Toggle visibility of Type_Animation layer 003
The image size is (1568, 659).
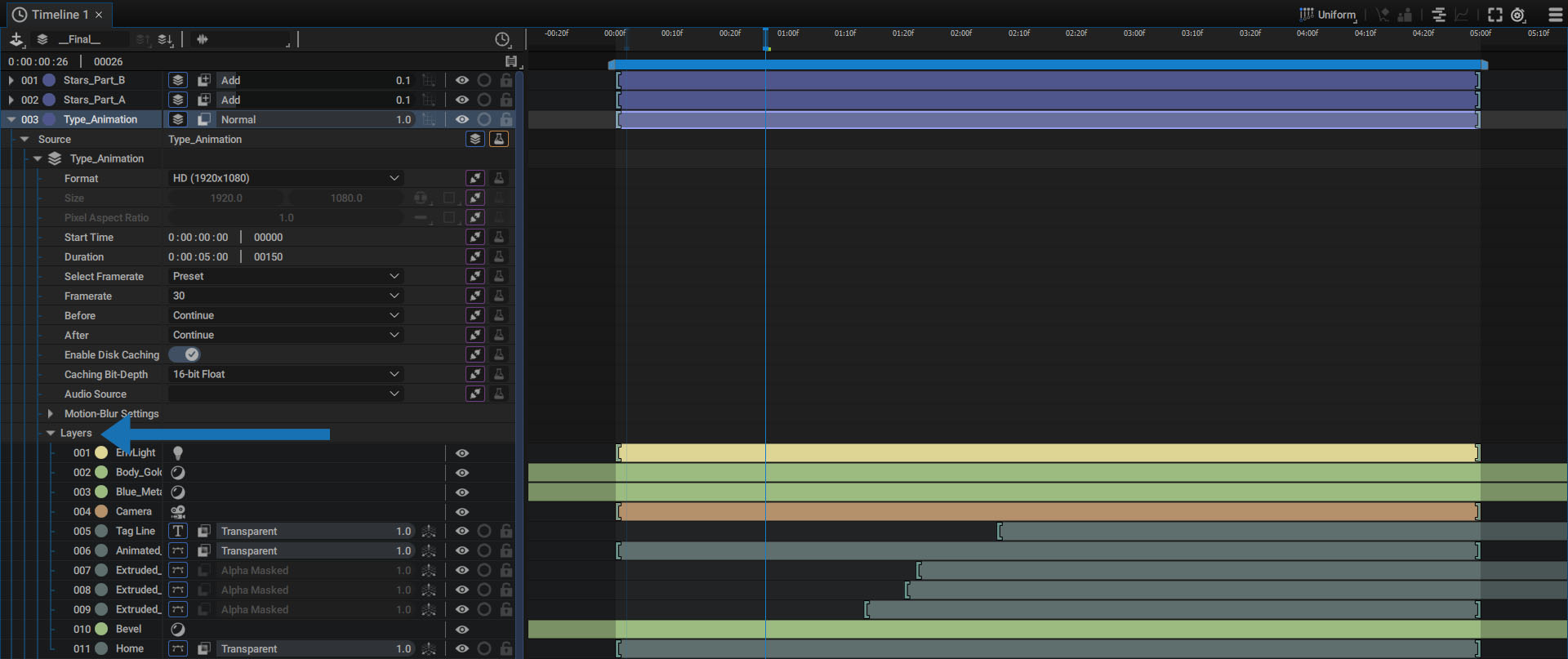click(x=462, y=119)
